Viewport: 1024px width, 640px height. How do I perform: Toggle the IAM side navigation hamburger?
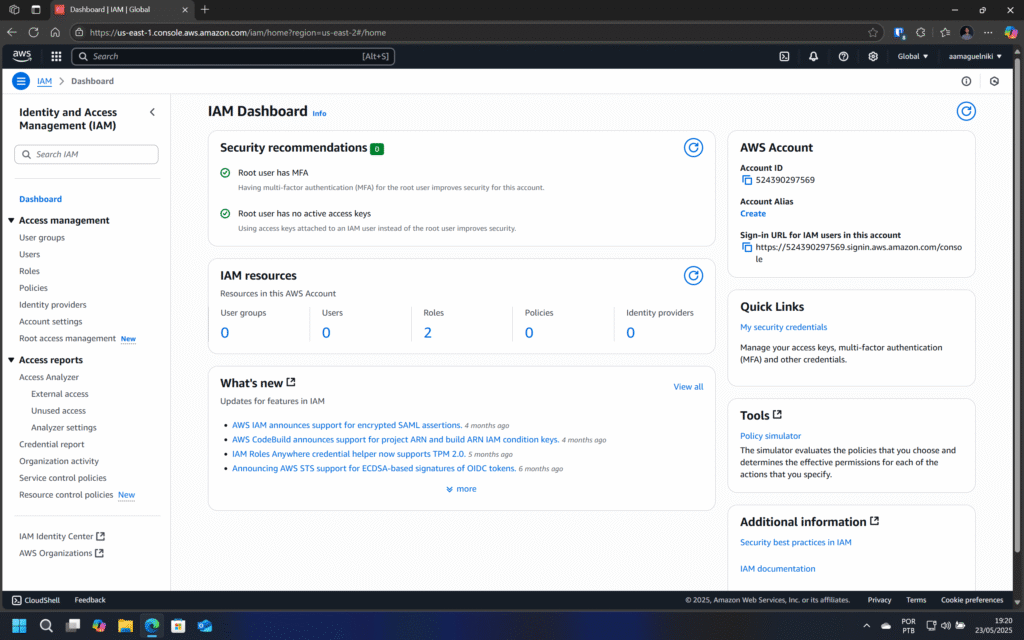pyautogui.click(x=21, y=81)
